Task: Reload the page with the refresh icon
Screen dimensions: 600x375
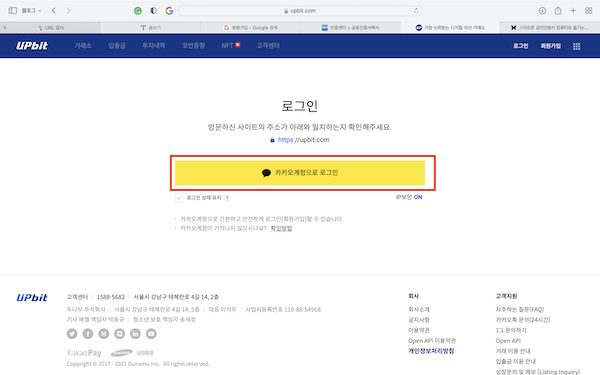Action: pos(416,11)
